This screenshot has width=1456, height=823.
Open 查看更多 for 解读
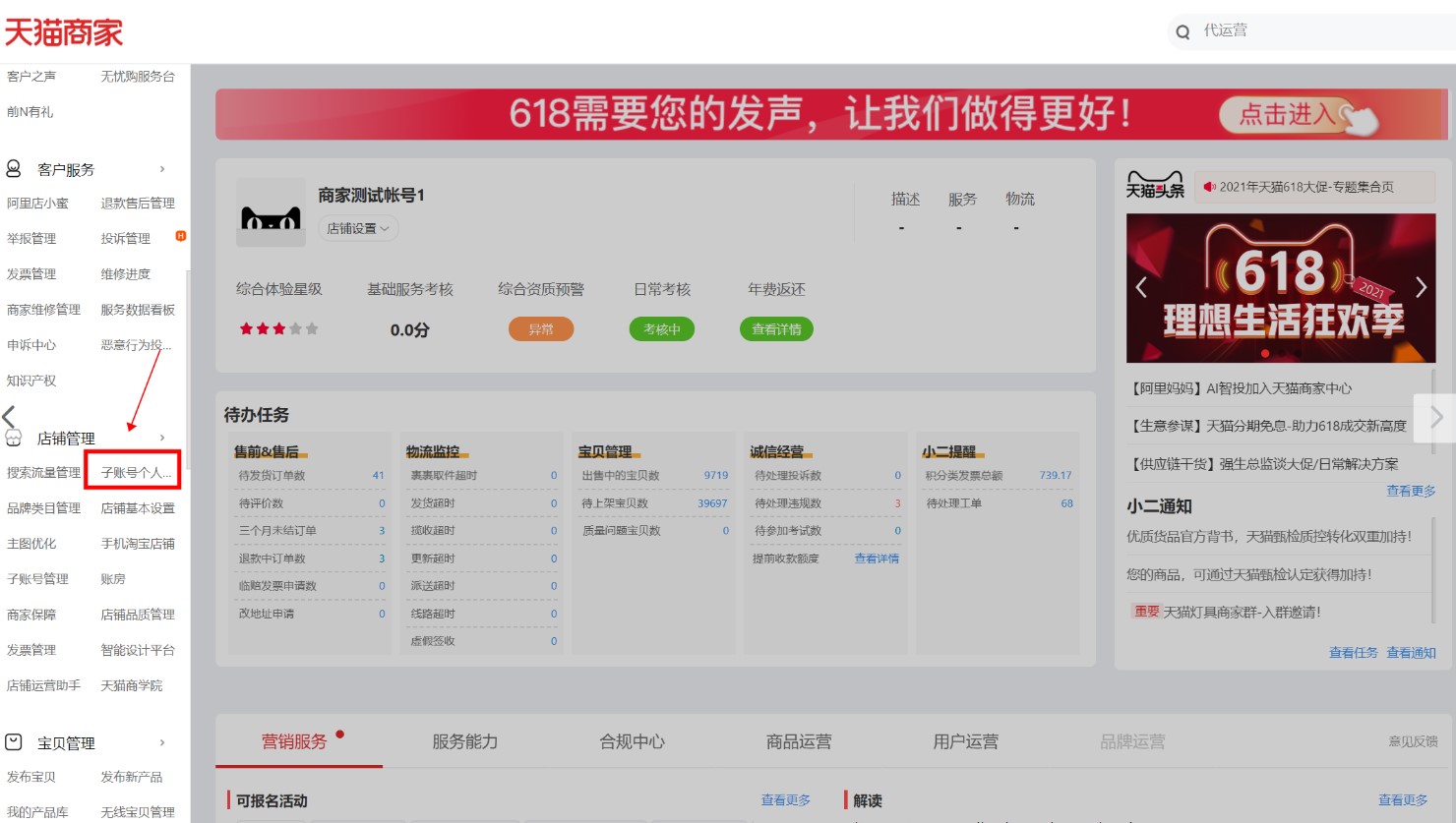click(x=1403, y=800)
